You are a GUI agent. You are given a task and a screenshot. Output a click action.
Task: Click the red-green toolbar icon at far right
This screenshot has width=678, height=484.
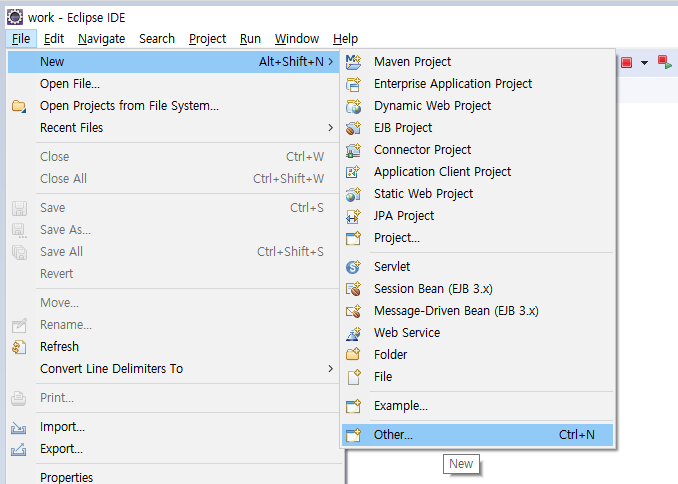click(665, 62)
